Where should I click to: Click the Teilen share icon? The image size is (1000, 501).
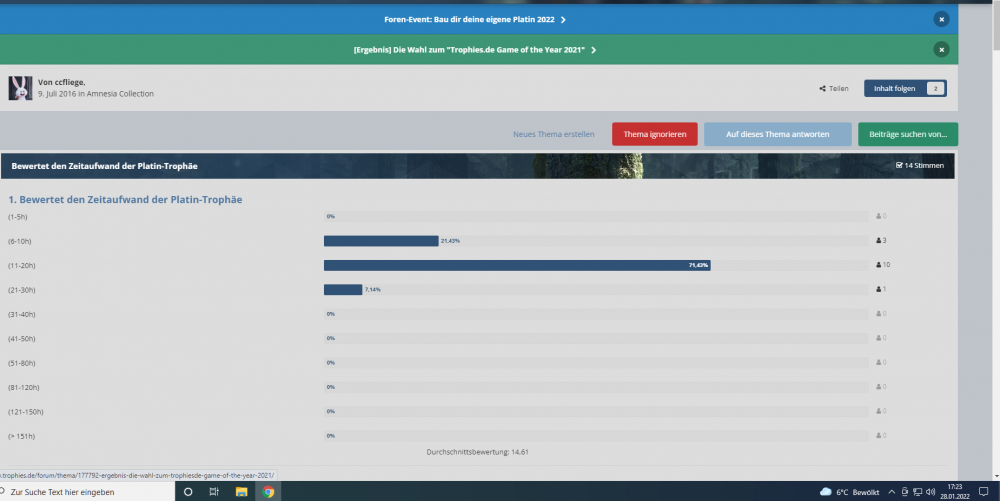coord(822,88)
